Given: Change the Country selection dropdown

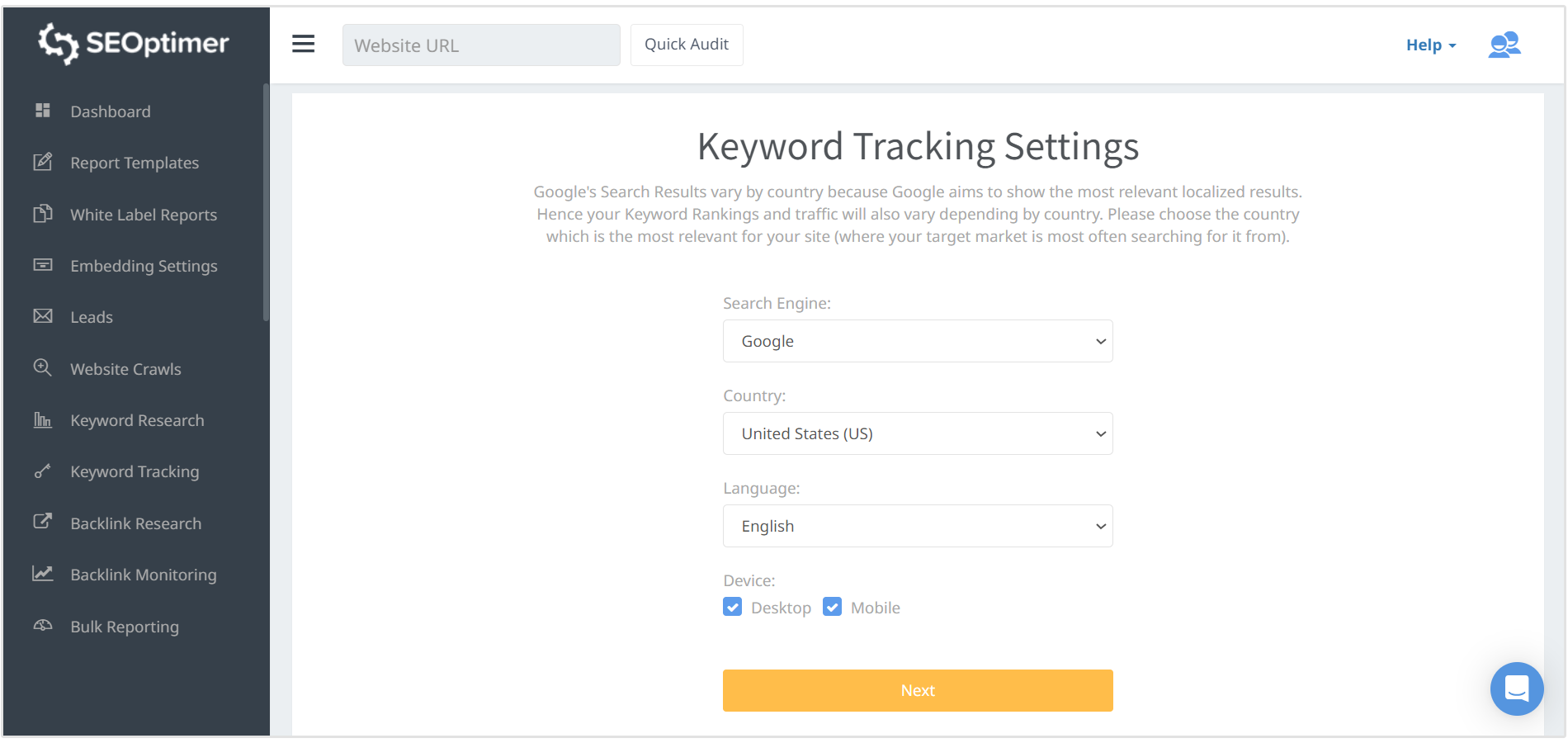Looking at the screenshot, I should point(917,433).
